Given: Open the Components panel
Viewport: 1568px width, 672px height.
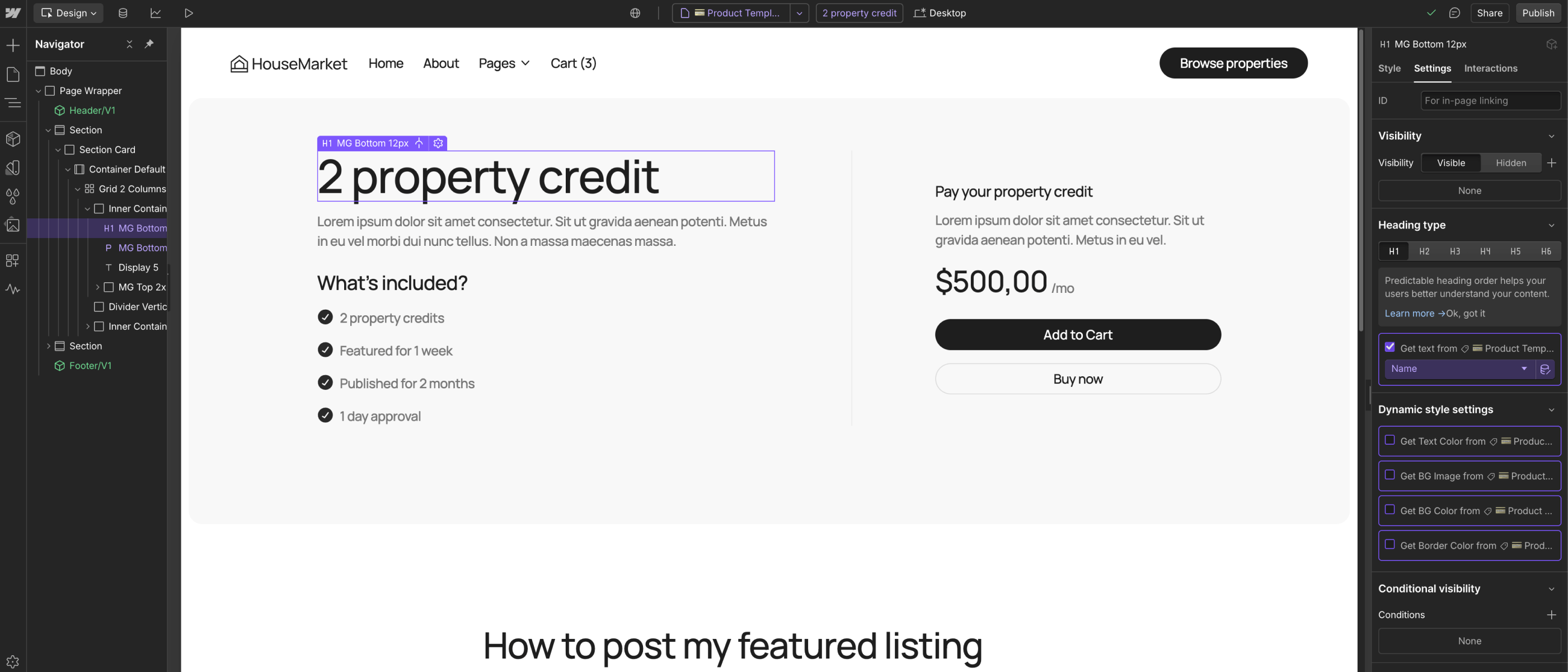Looking at the screenshot, I should (13, 139).
